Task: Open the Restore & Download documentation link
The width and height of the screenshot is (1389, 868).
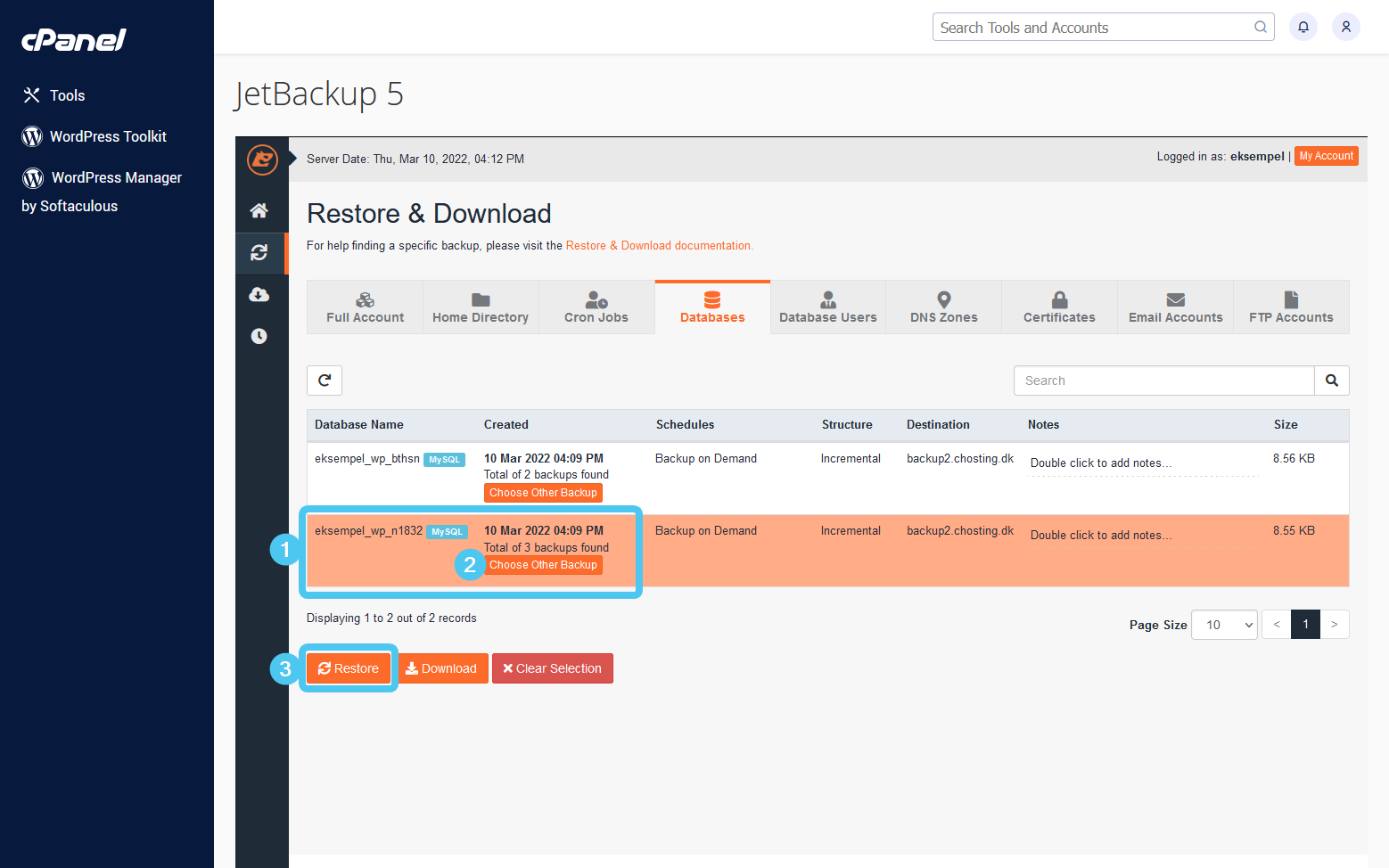Action: pyautogui.click(x=659, y=245)
